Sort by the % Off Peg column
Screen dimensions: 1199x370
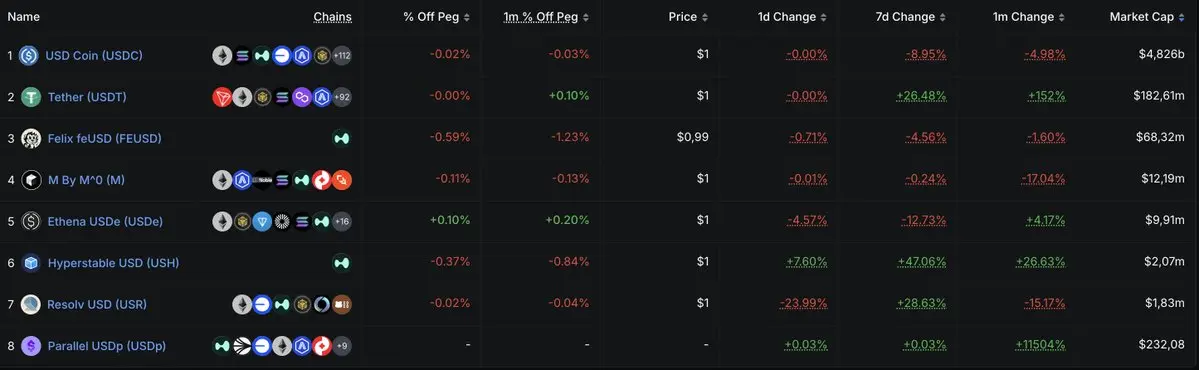[x=437, y=17]
